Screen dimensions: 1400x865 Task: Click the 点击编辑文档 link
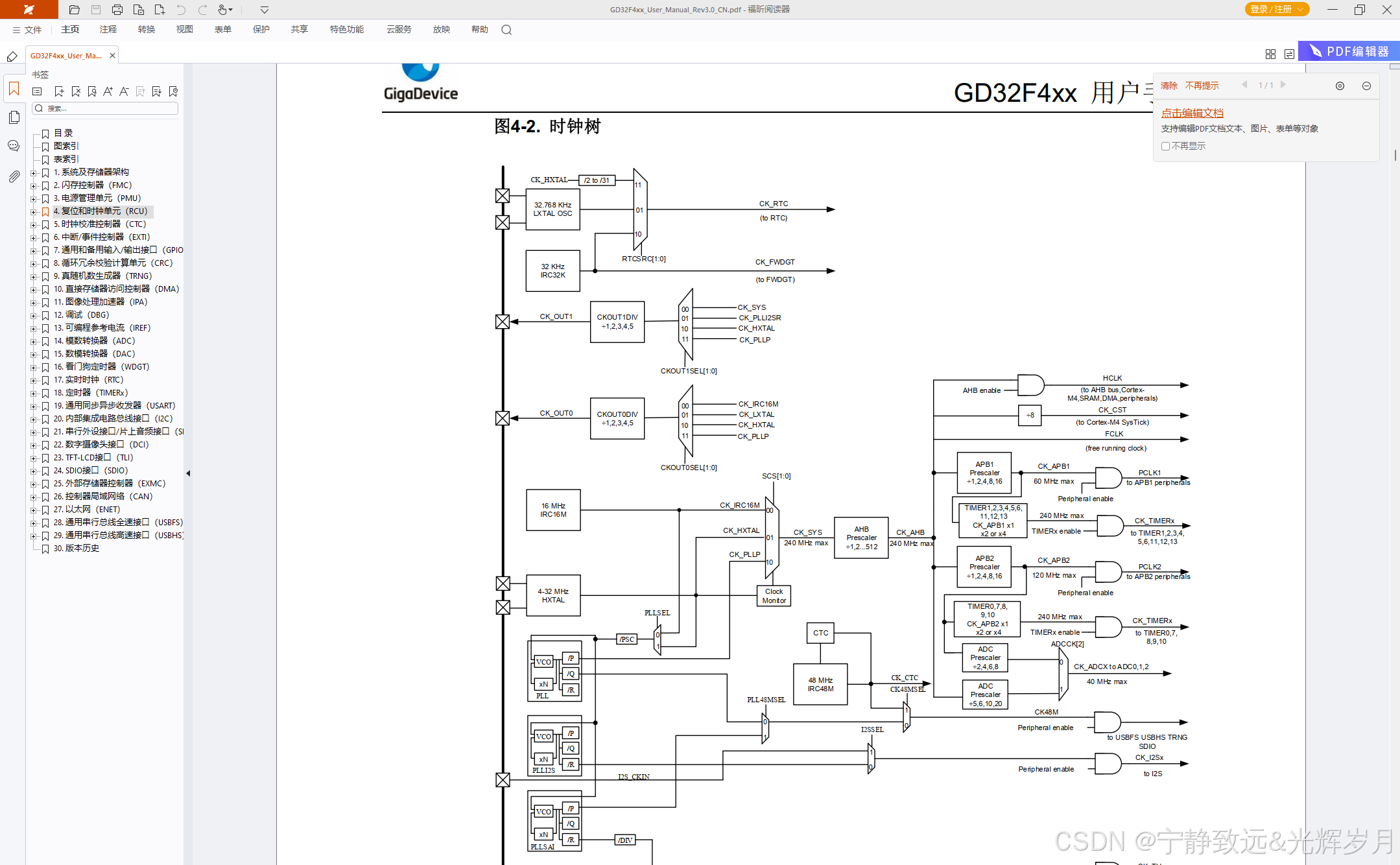tap(1192, 112)
